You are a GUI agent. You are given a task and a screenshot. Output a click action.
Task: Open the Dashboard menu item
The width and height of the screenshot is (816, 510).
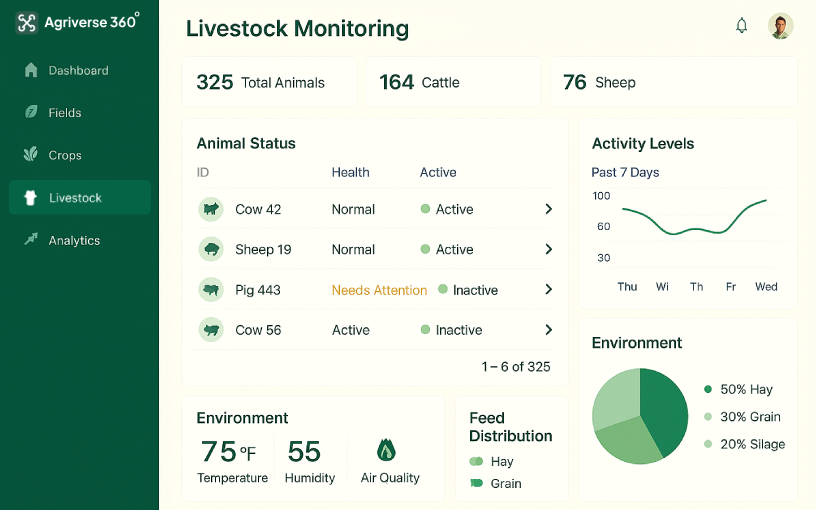point(78,71)
